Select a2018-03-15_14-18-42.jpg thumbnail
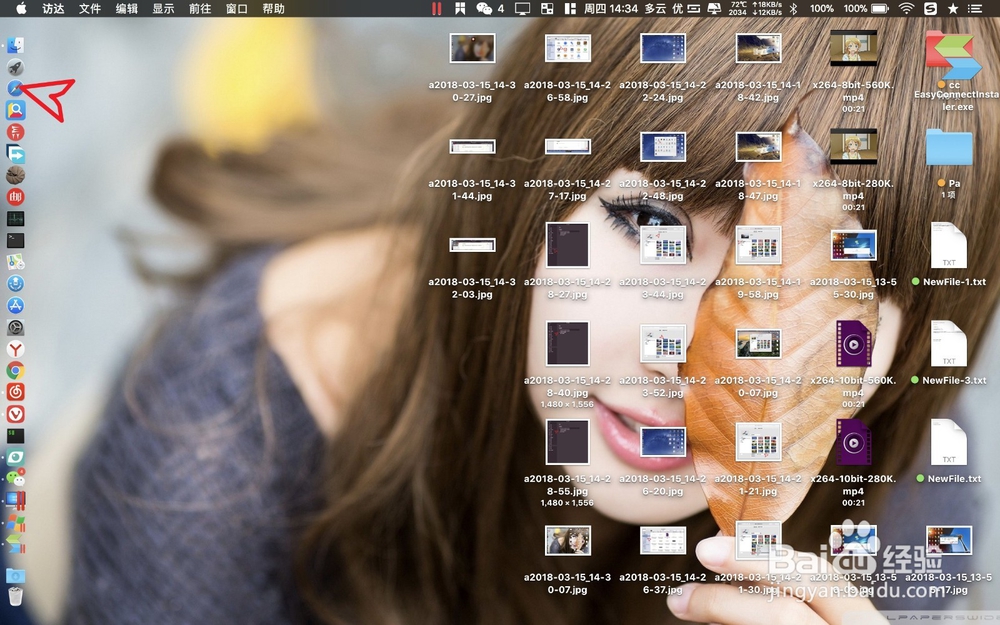The width and height of the screenshot is (1000, 625). click(758, 48)
